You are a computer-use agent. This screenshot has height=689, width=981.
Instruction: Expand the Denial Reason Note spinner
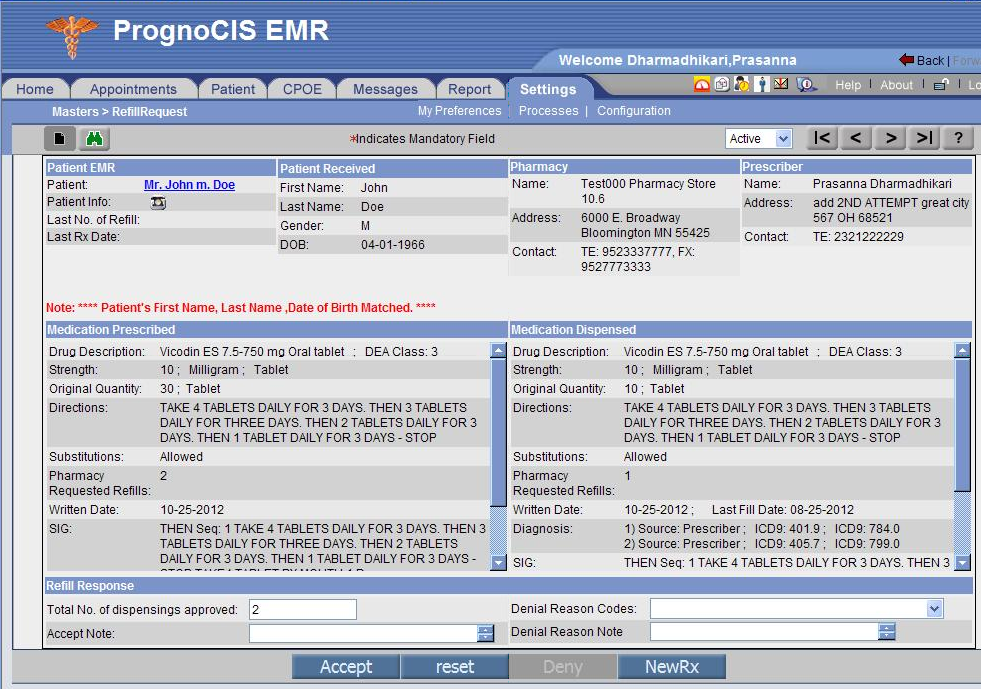click(887, 631)
